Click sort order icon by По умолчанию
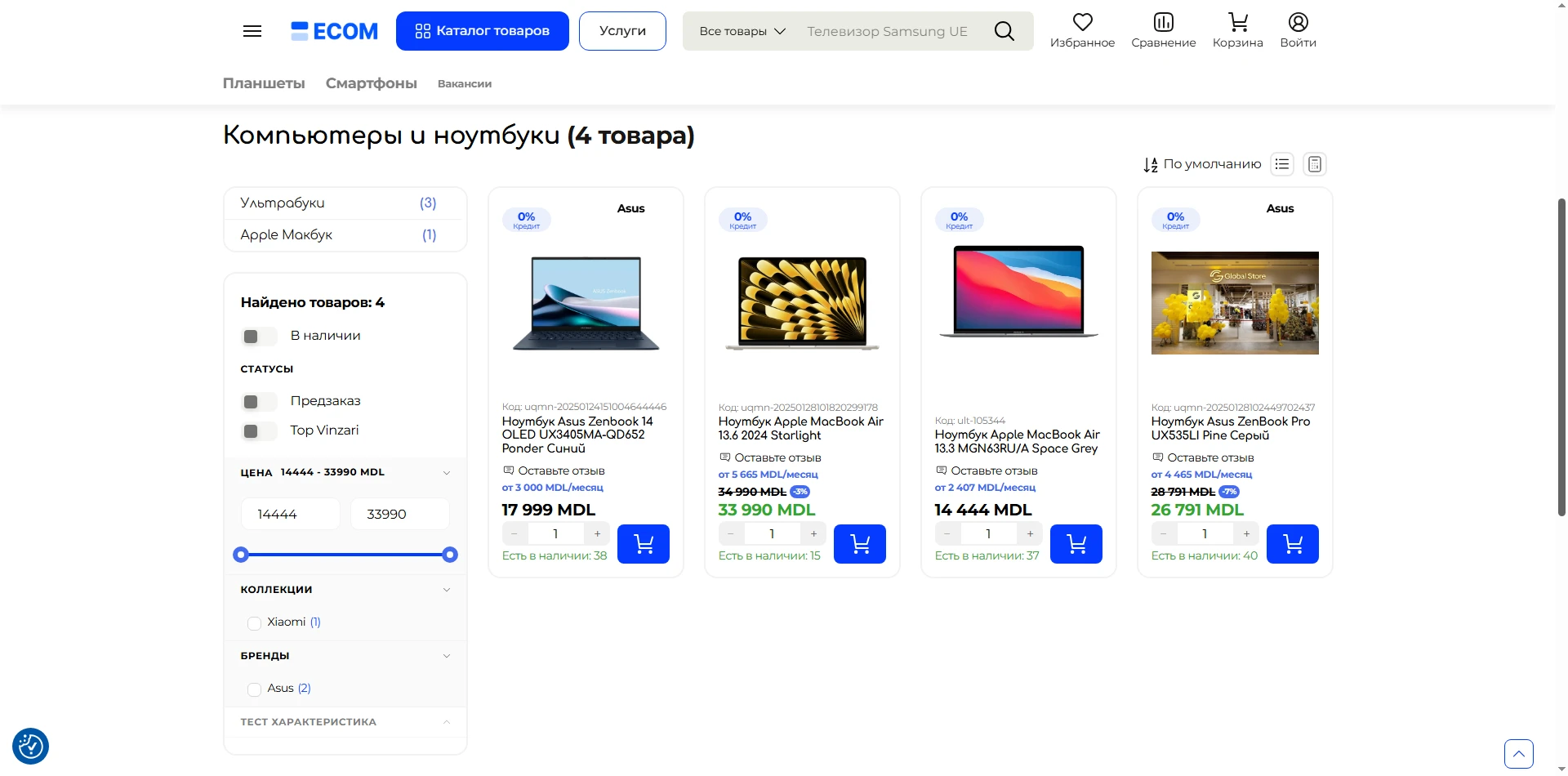1568x776 pixels. 1151,165
